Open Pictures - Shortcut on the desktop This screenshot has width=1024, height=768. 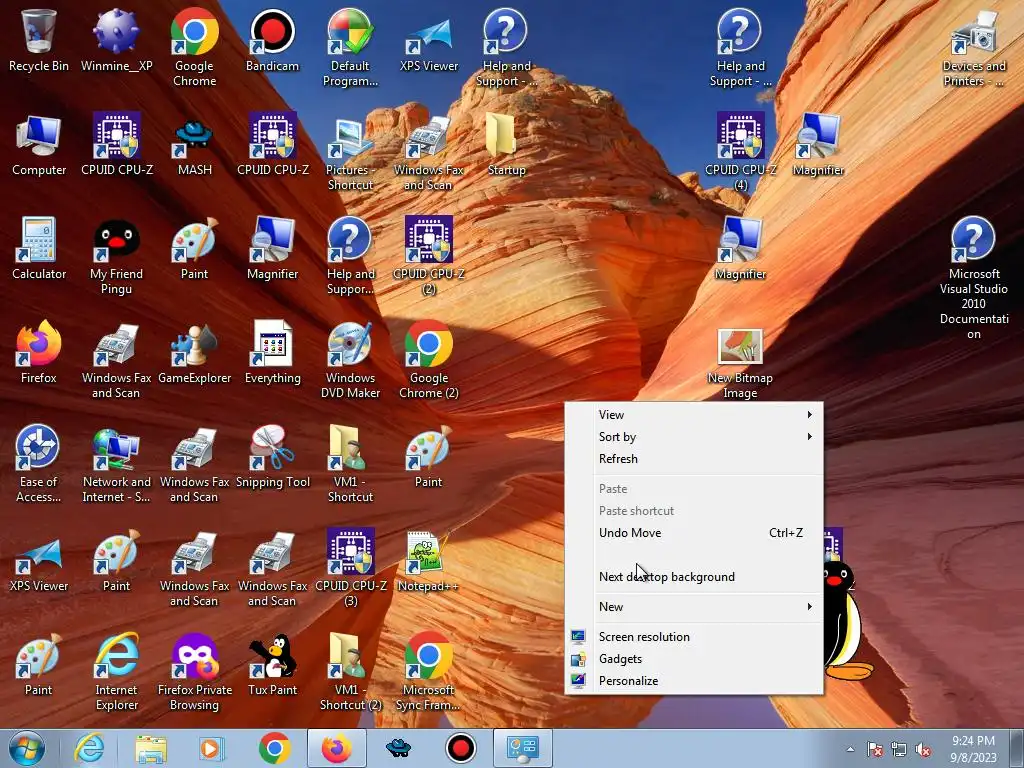point(350,152)
